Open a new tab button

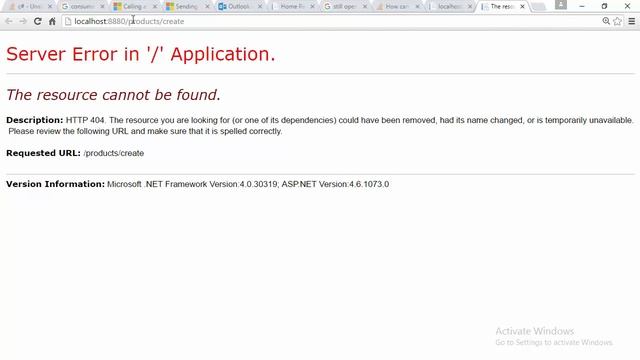(x=539, y=7)
